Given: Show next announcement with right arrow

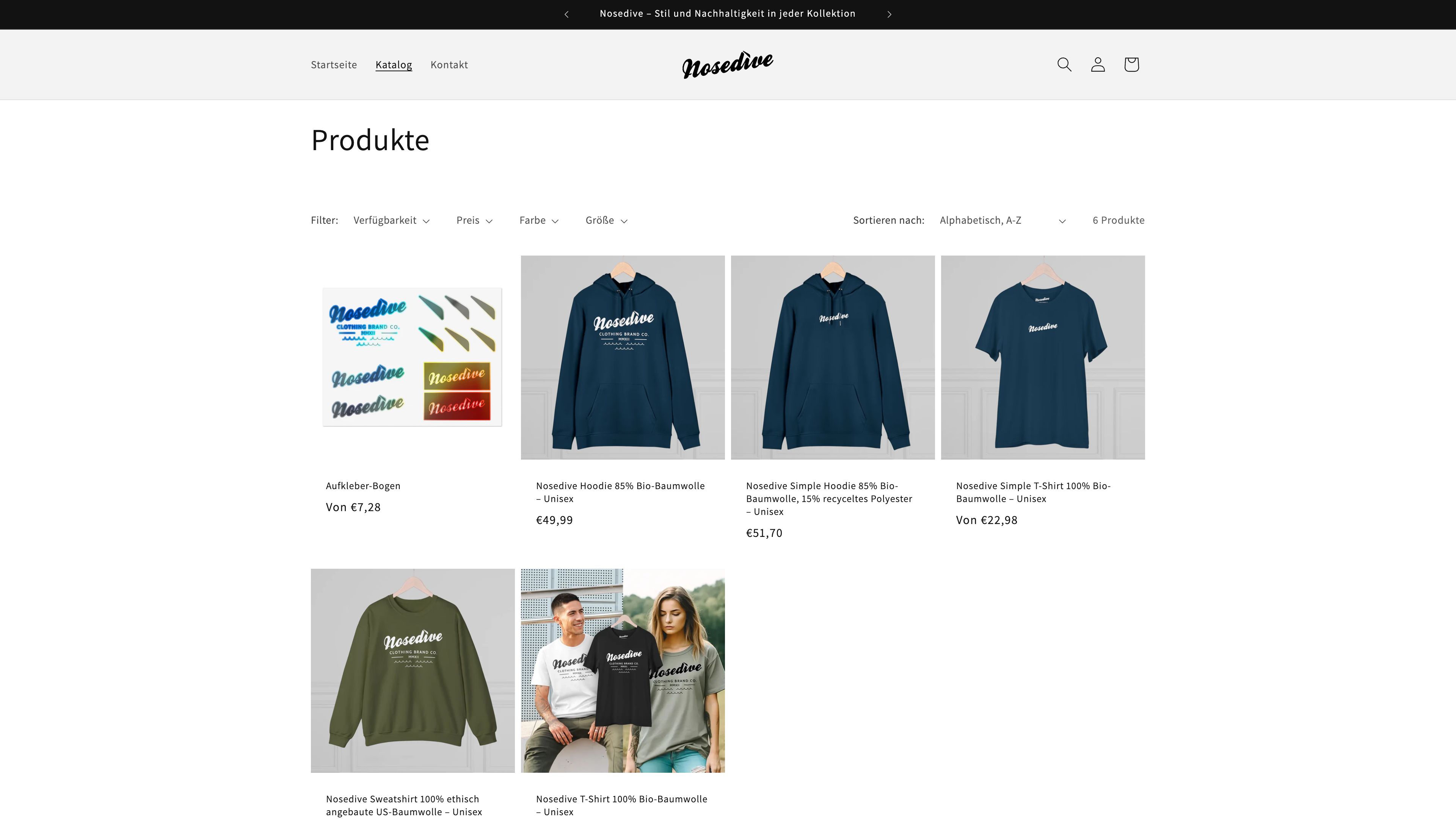Looking at the screenshot, I should tap(889, 14).
